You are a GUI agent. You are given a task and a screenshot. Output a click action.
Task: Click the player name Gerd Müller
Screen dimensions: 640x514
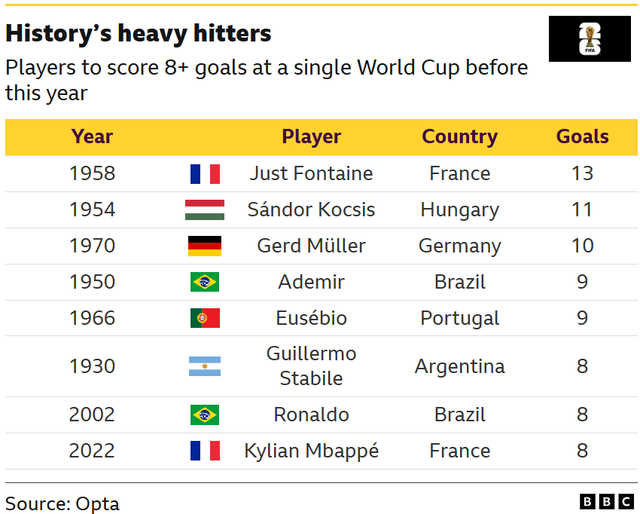(x=311, y=246)
